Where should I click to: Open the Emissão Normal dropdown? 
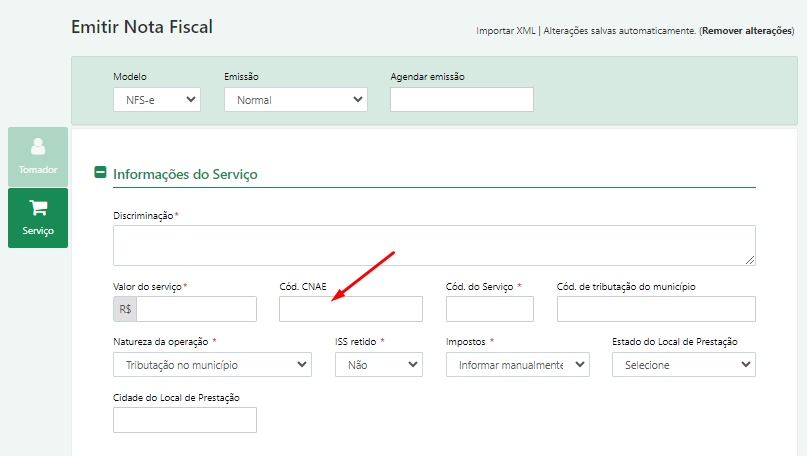click(296, 100)
